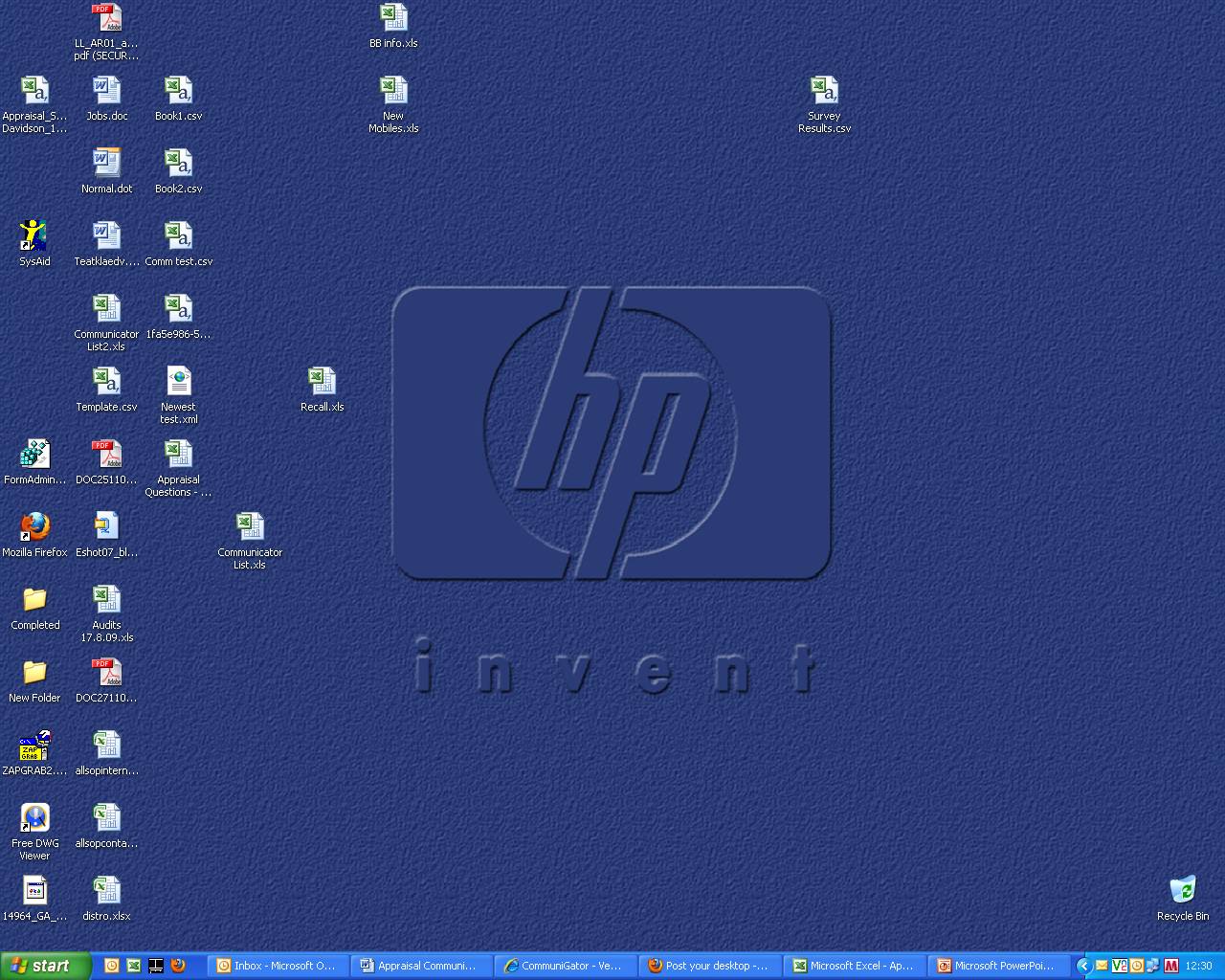Screen dimensions: 1225x980
Task: Select Survey Results.csv desktop icon
Action: 824,104
